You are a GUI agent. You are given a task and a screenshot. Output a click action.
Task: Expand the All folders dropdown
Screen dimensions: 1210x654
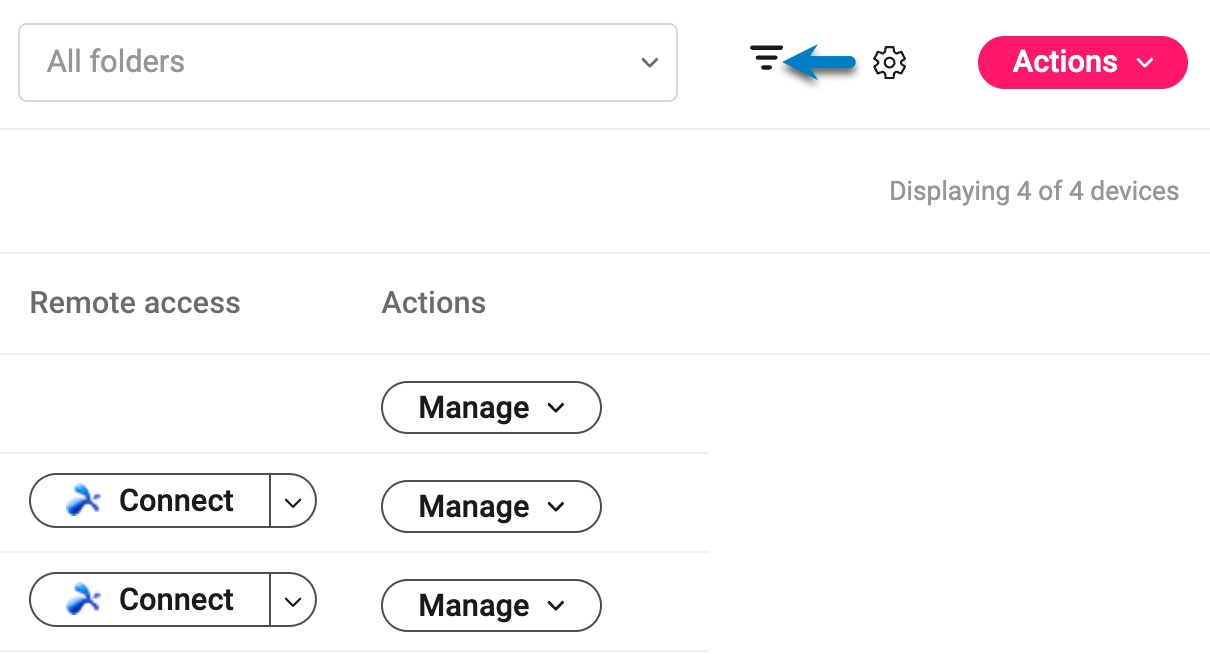tap(347, 62)
